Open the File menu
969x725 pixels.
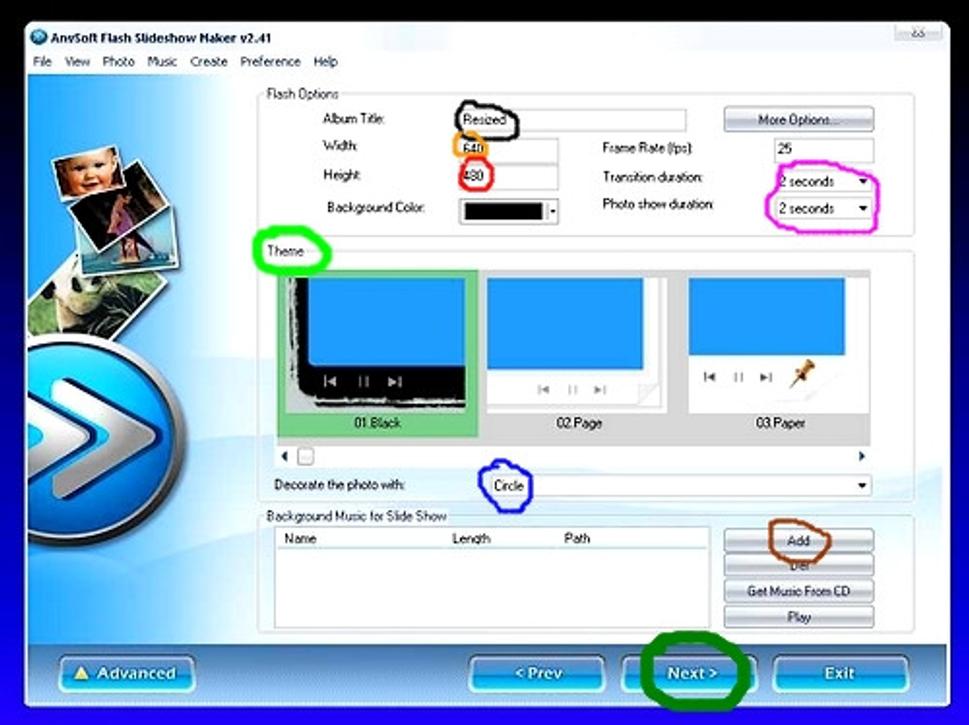coord(42,62)
